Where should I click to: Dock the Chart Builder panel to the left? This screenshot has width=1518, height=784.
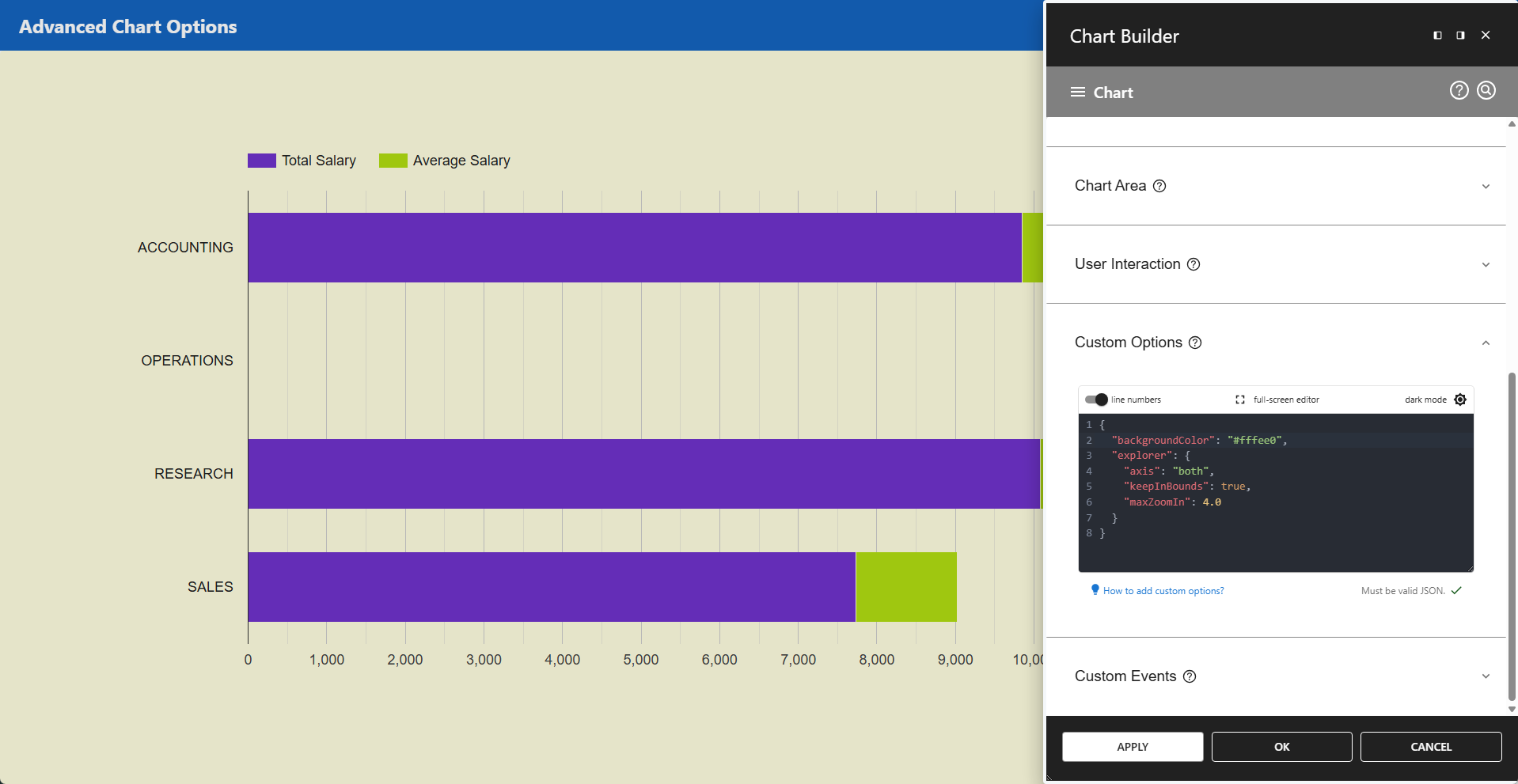[x=1437, y=36]
